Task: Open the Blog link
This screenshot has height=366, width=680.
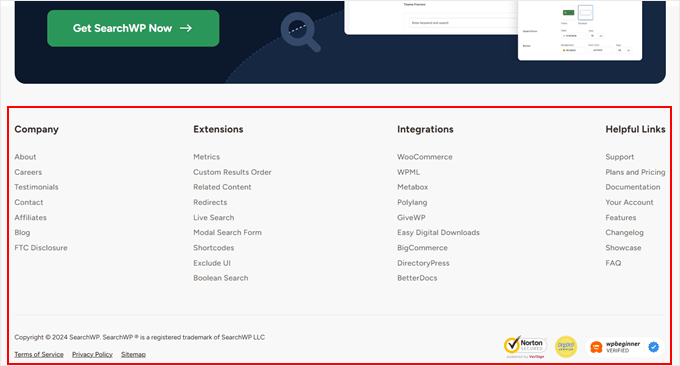Action: [x=22, y=232]
